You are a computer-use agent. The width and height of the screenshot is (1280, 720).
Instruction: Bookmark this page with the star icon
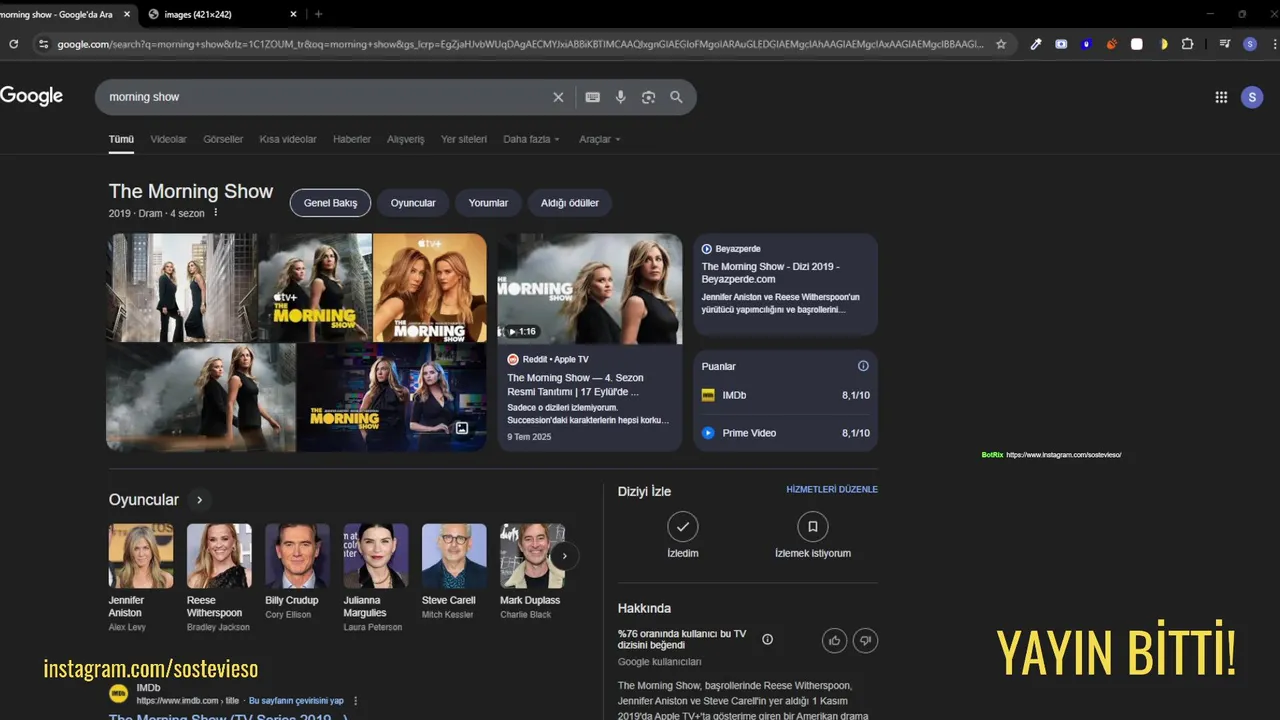click(1001, 44)
